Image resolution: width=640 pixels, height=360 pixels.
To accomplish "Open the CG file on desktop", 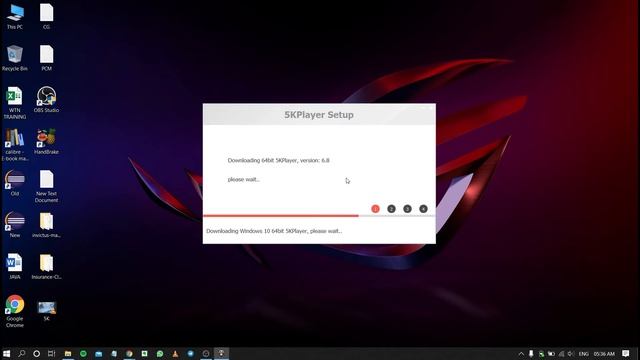I will click(47, 16).
